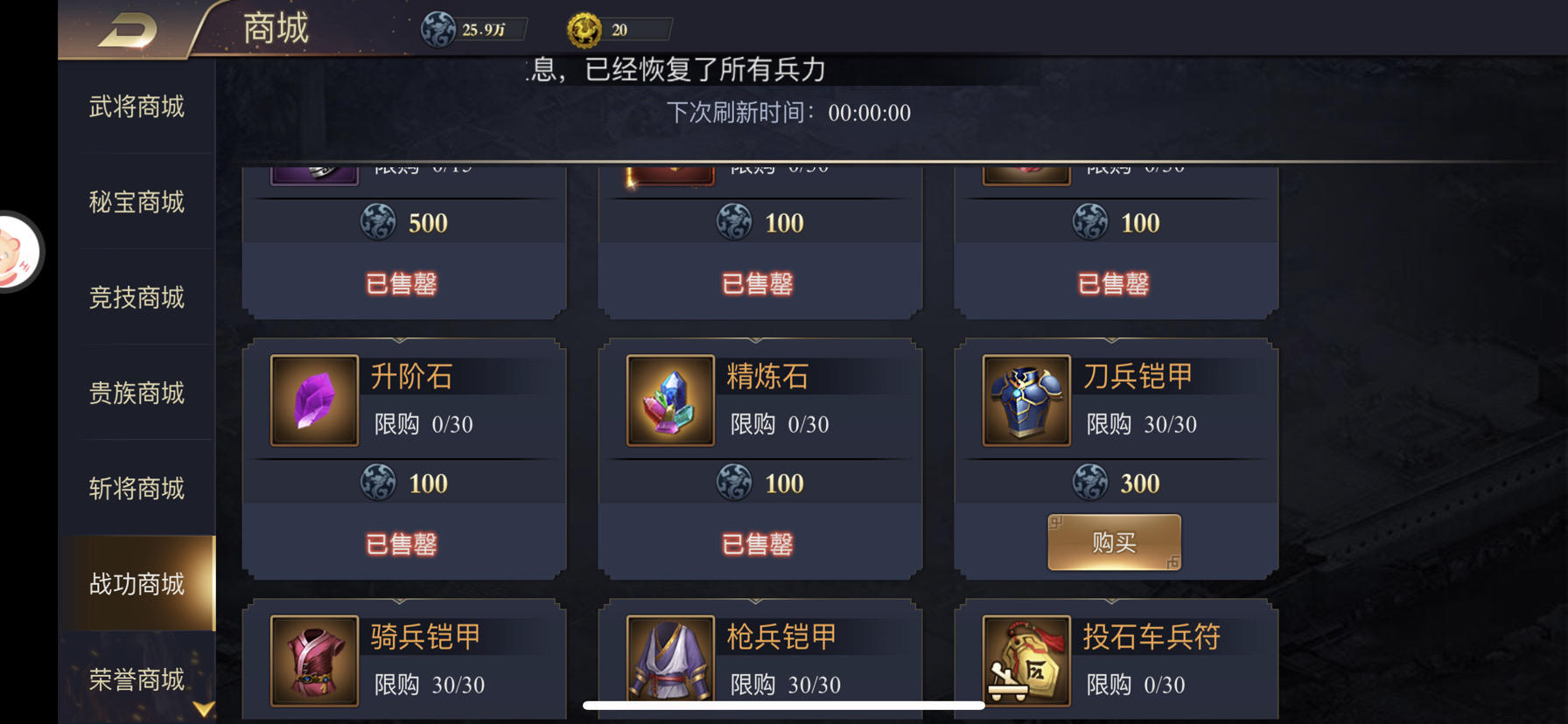1568x724 pixels.
Task: Open the 竞技商城 tab
Action: click(136, 297)
